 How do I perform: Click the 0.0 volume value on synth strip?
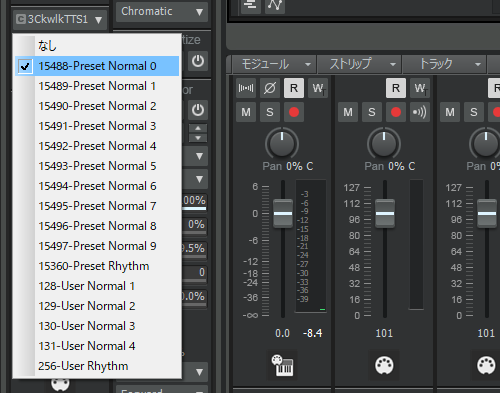tap(282, 333)
